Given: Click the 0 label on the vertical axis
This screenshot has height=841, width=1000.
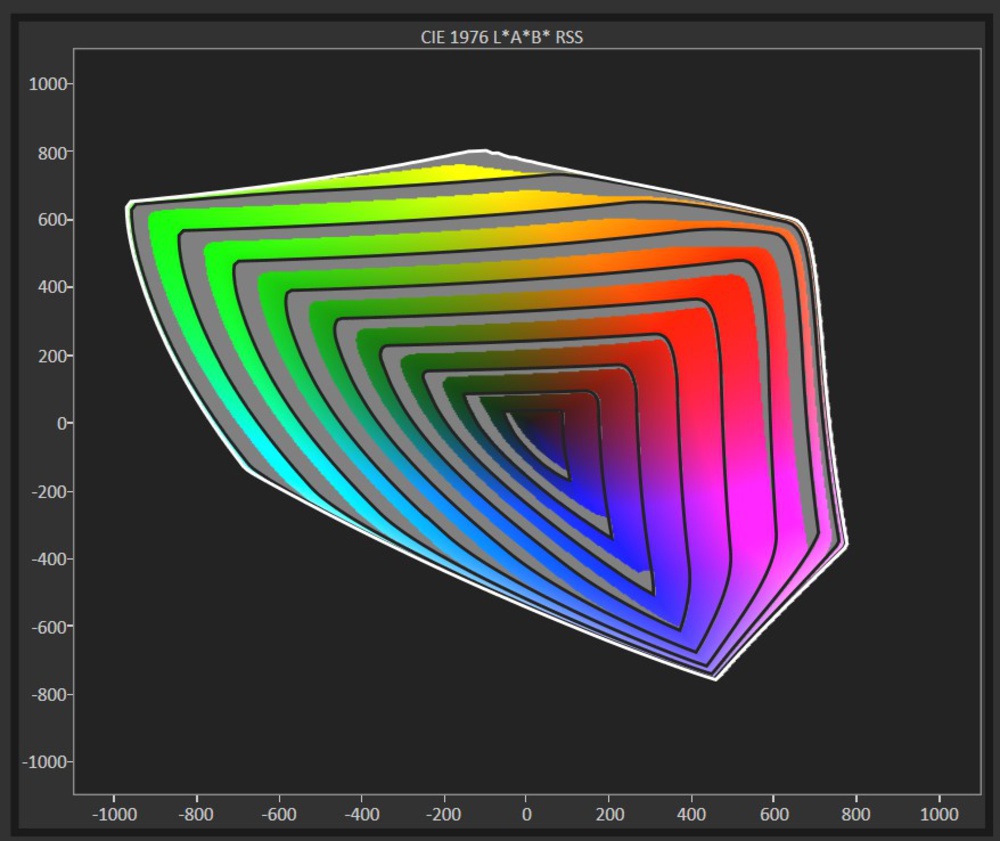Looking at the screenshot, I should (60, 423).
